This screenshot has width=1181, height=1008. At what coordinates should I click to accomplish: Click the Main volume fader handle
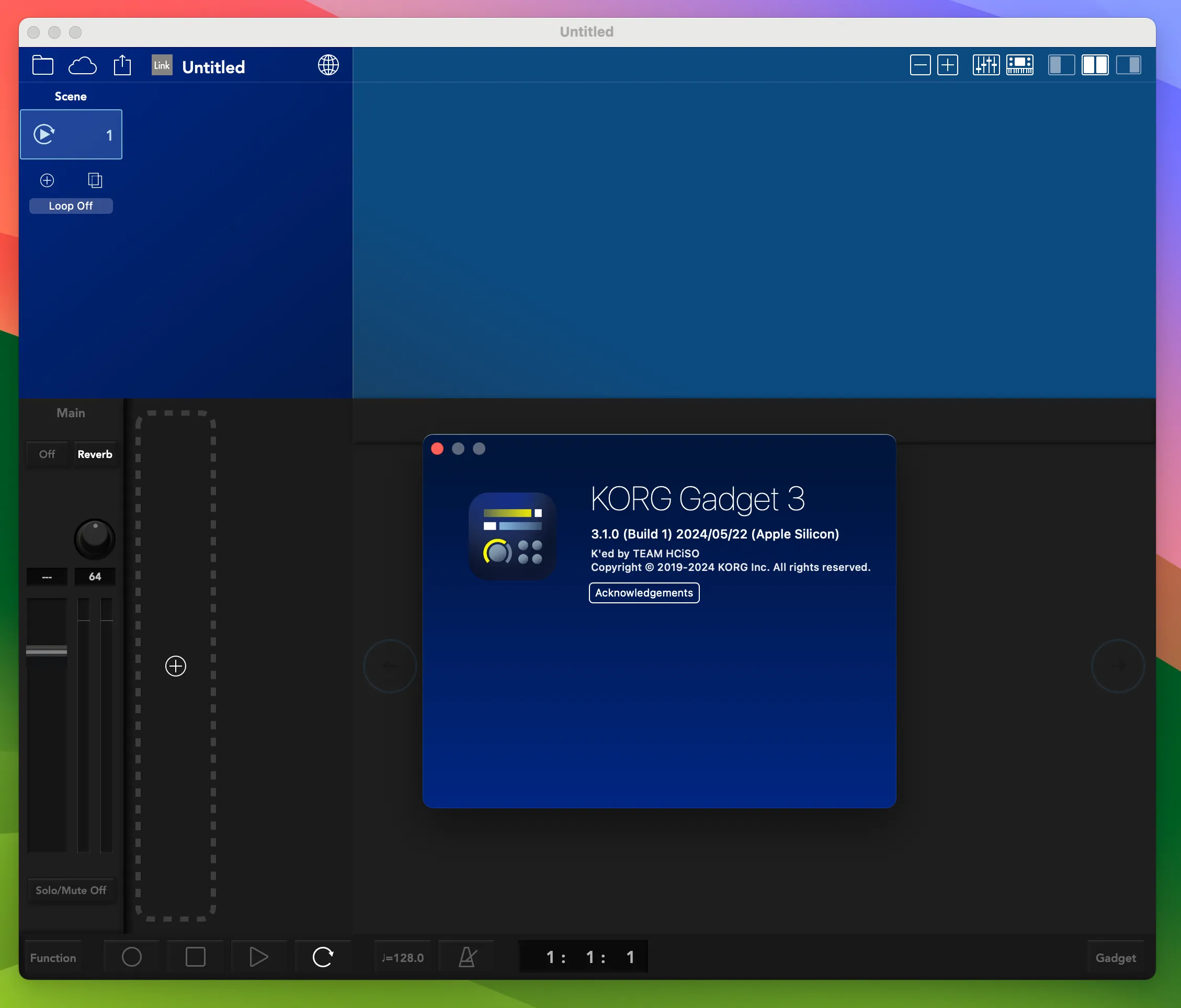[47, 651]
